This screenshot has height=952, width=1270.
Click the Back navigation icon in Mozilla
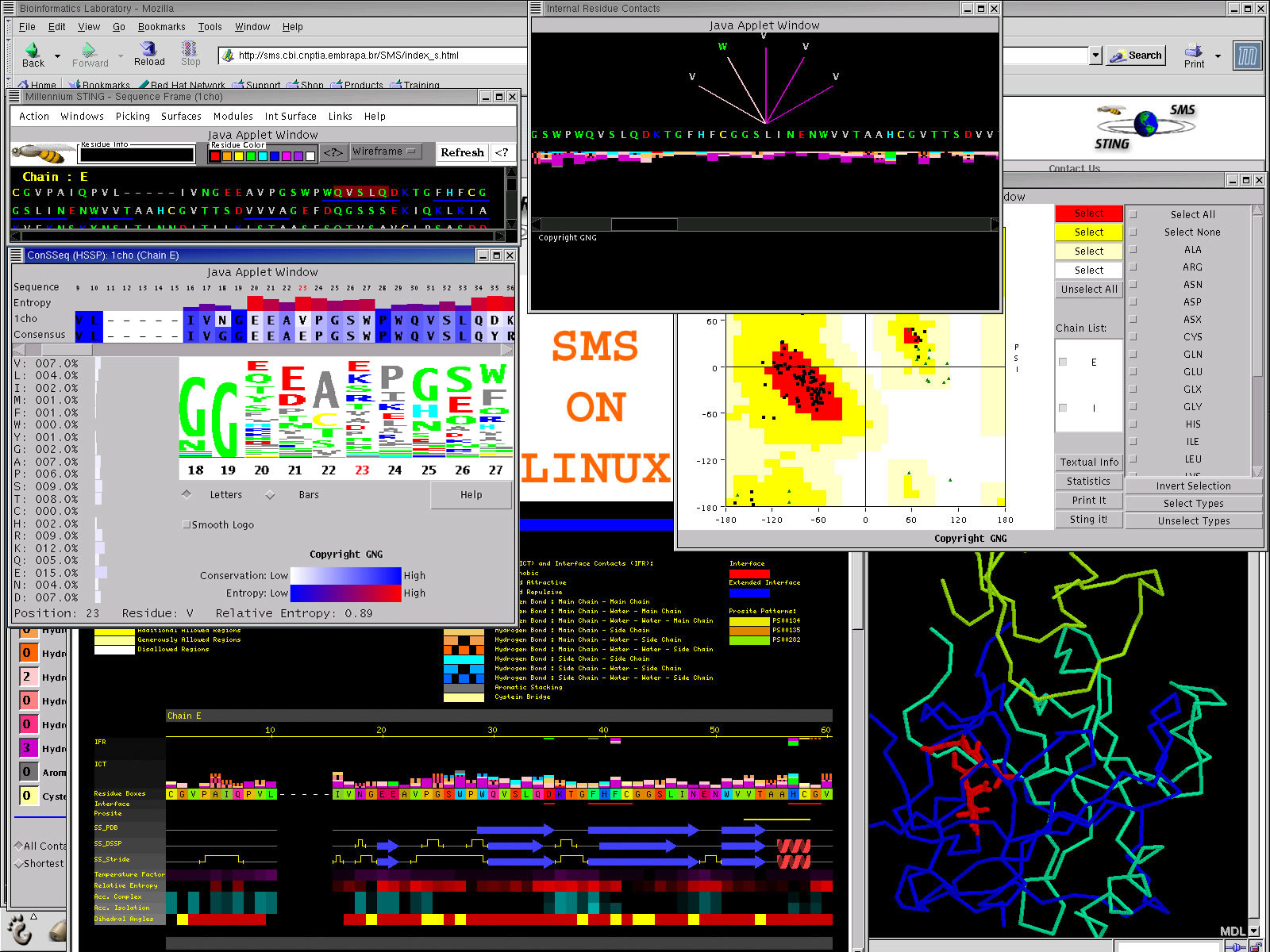32,49
